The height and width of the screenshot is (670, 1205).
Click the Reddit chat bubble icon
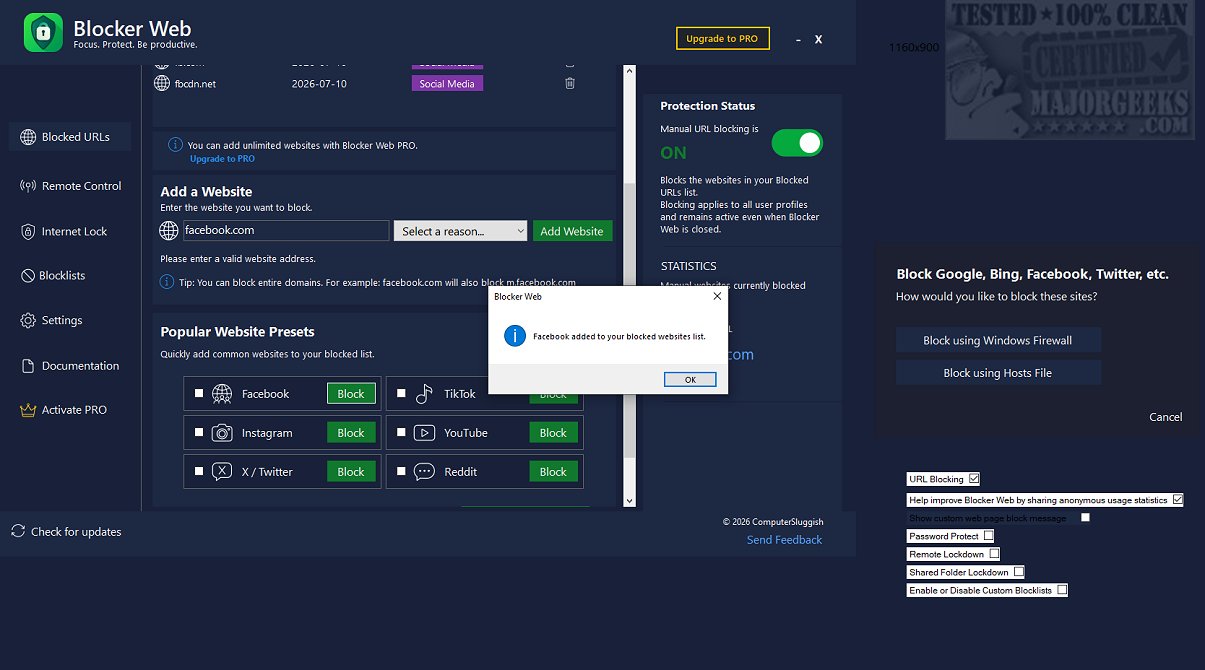tap(425, 472)
